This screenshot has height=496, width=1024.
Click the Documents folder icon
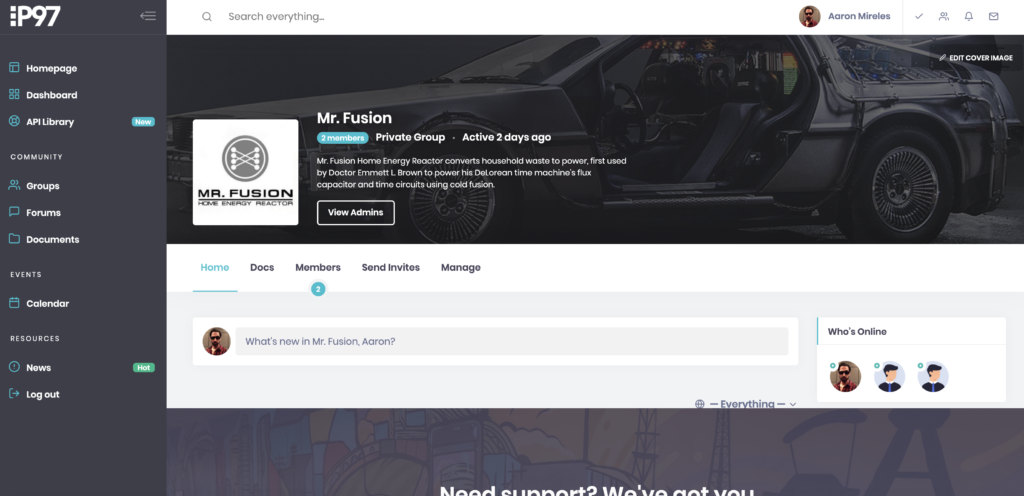click(x=14, y=239)
